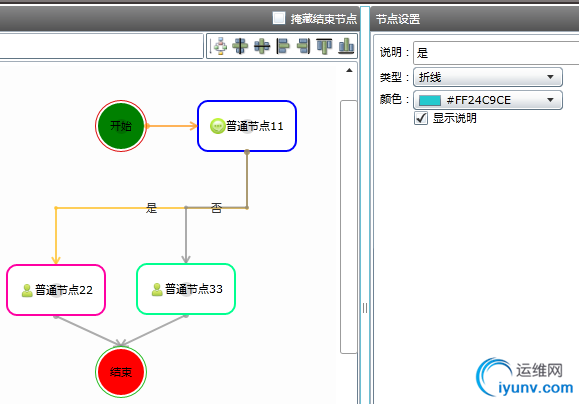Open the 颜色 color dropdown
Screen dimensions: 579x404
[x=488, y=100]
